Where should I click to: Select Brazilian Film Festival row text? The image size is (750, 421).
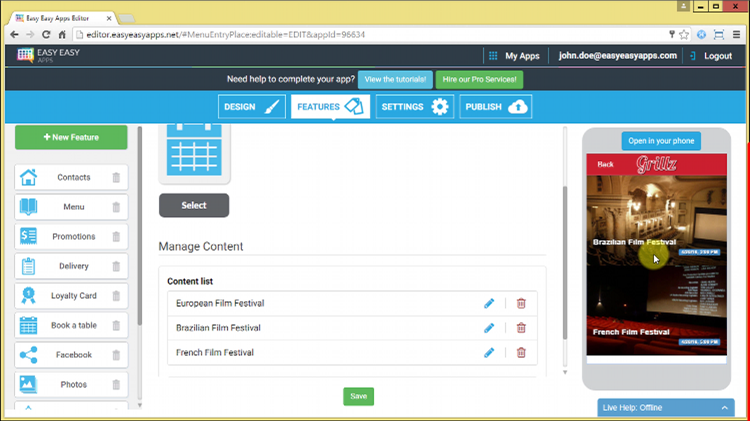(218, 328)
